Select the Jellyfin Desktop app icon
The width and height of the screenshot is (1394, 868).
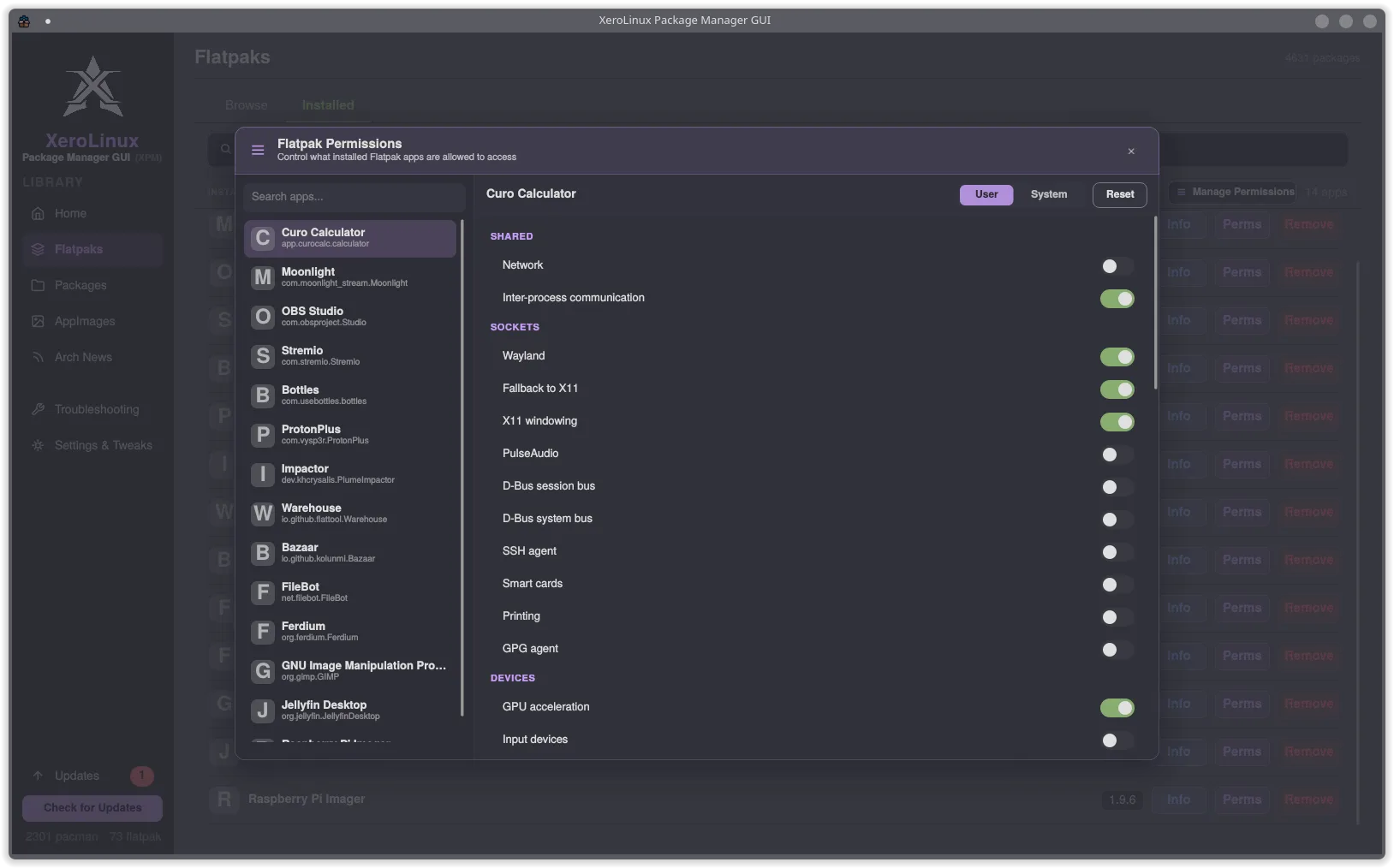(263, 710)
